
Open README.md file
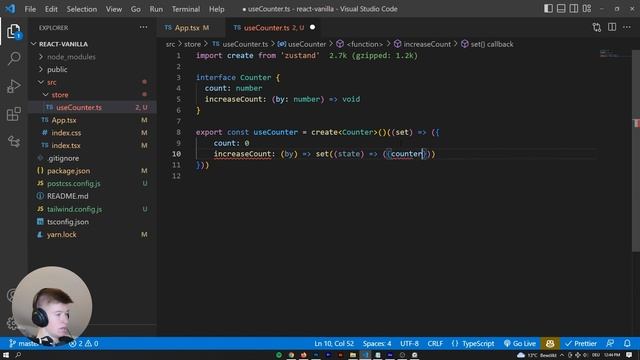pos(92,196)
